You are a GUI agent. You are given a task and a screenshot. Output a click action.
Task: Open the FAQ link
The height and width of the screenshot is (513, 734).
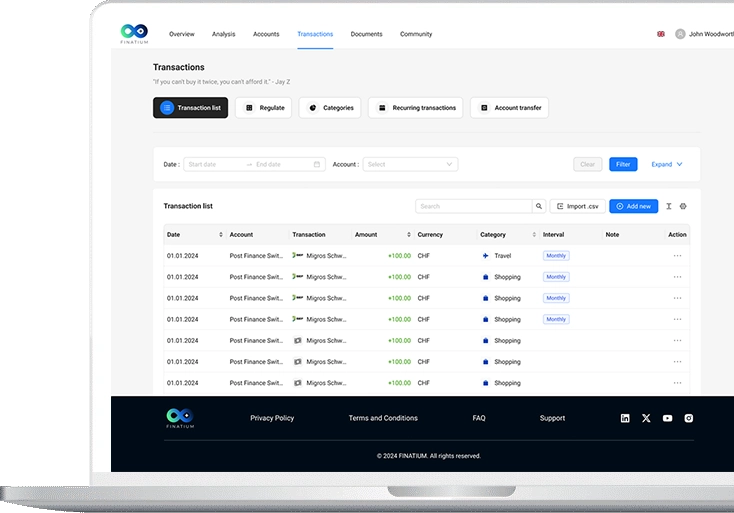(x=479, y=418)
